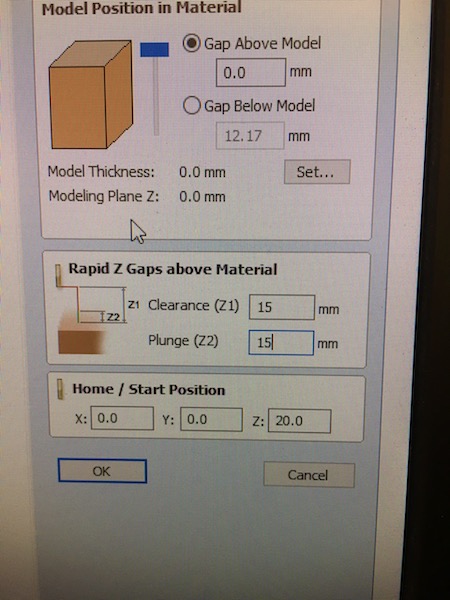Click the Plunge (Z2) input field
The width and height of the screenshot is (450, 600).
point(281,342)
